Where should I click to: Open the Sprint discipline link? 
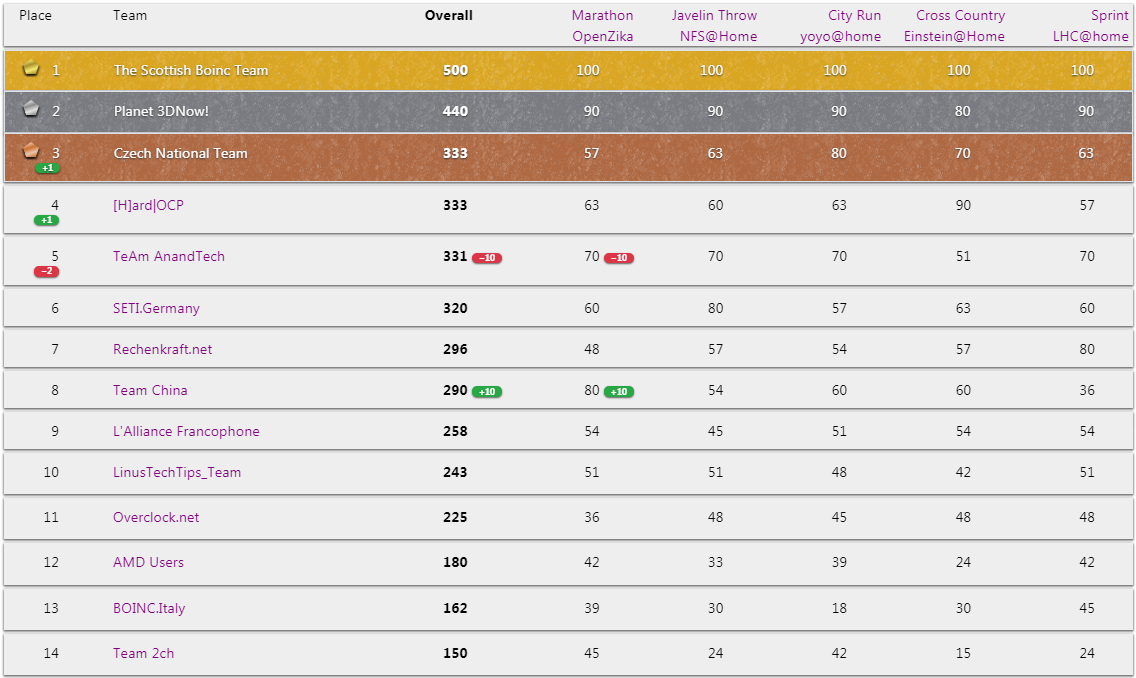tap(1110, 15)
